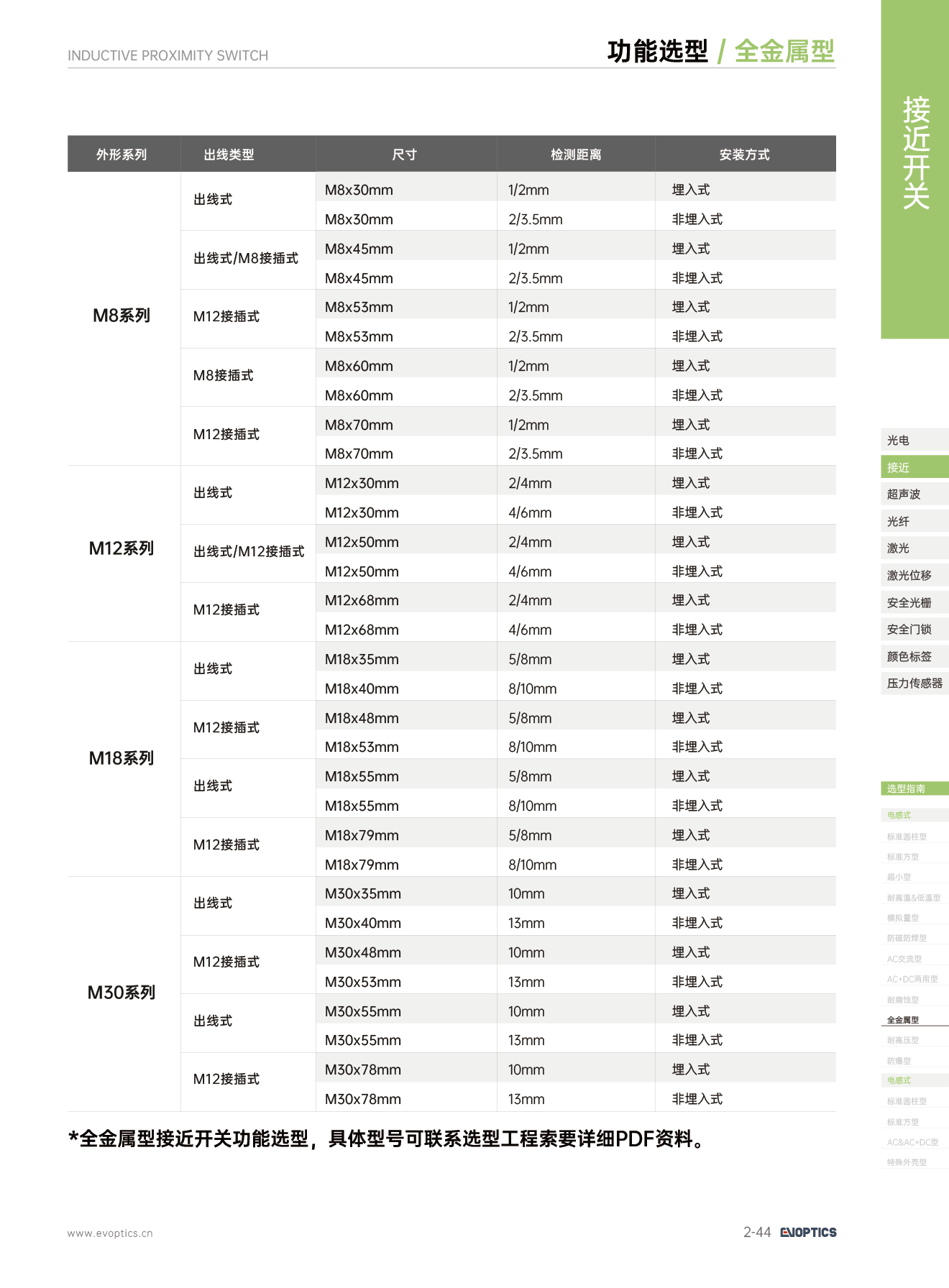Click the 功能选型 title text
Image resolution: width=949 pixels, height=1288 pixels.
657,52
